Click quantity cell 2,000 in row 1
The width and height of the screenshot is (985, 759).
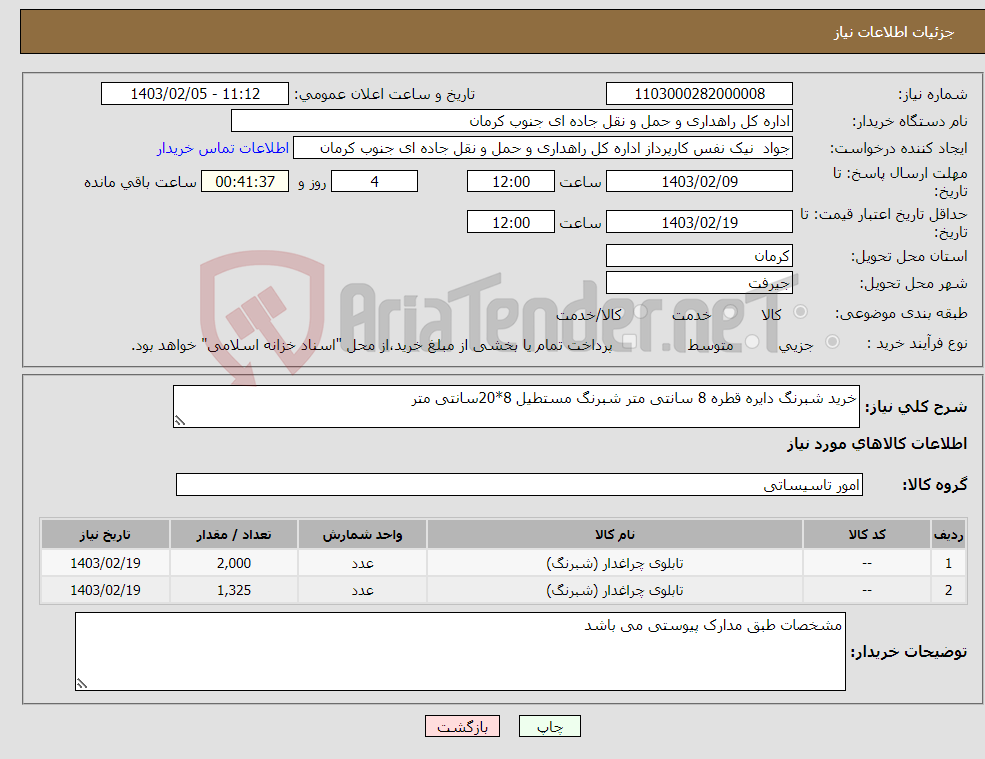[x=234, y=563]
